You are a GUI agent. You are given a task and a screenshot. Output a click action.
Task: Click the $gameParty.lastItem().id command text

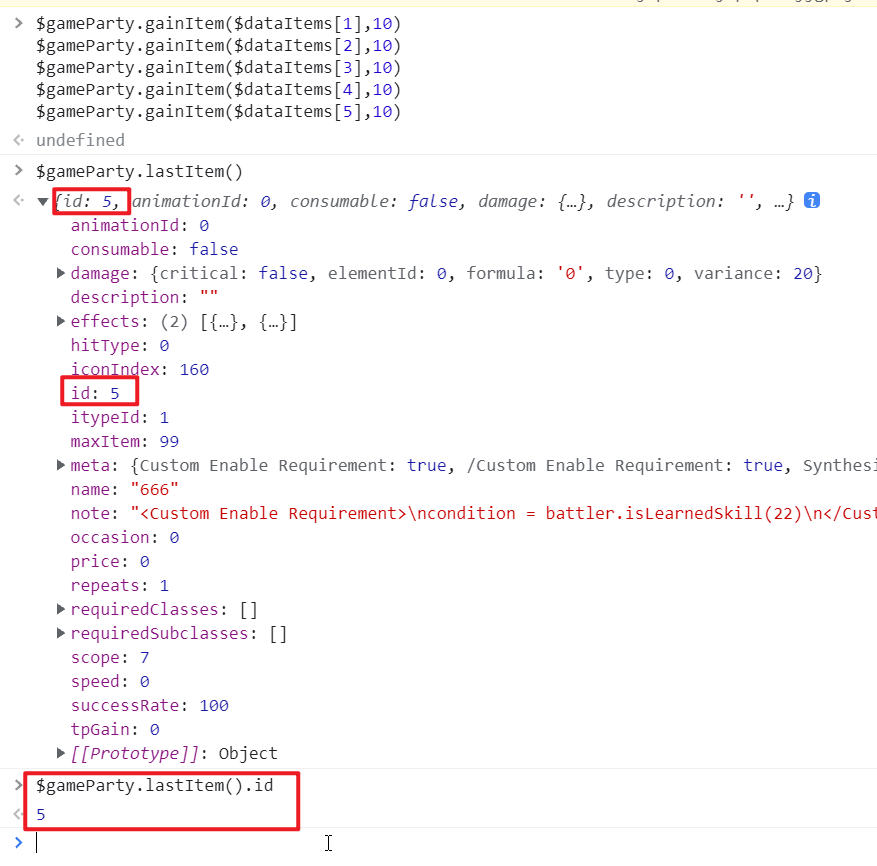(155, 785)
